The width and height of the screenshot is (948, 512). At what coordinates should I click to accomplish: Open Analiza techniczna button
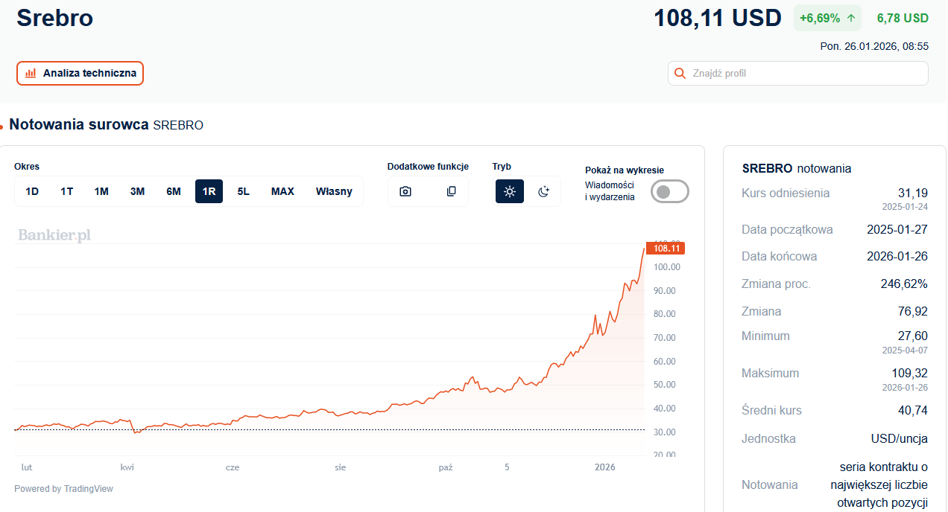(80, 73)
